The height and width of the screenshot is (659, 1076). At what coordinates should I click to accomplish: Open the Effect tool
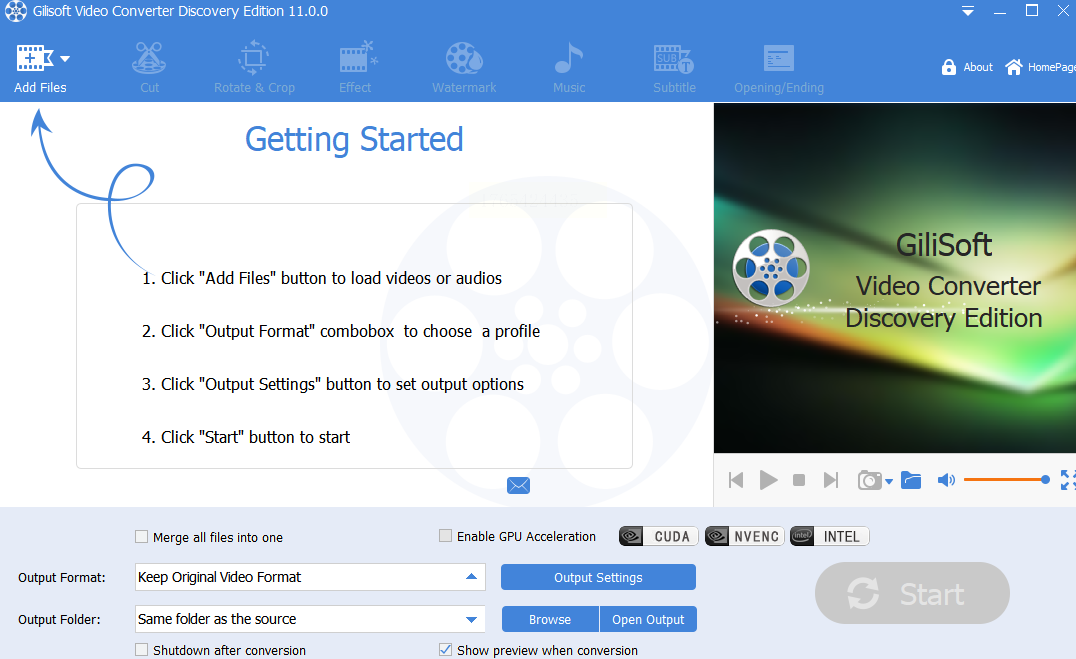(355, 67)
